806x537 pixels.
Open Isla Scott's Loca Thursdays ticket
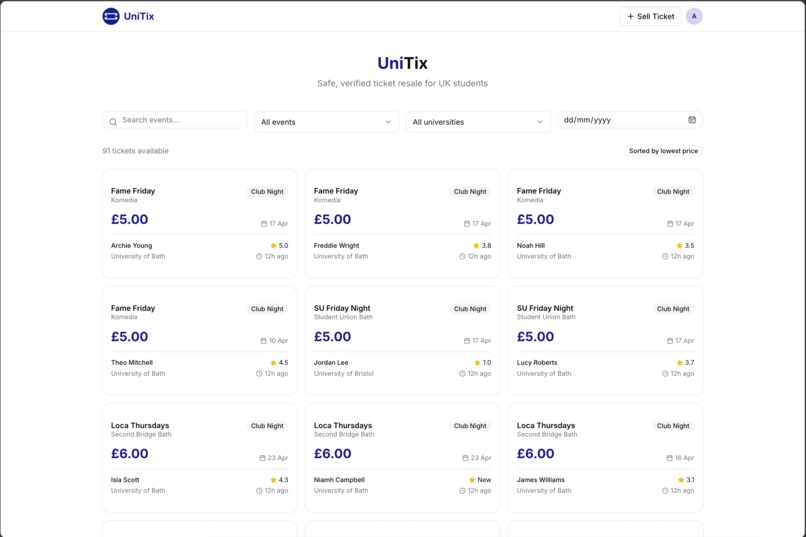click(x=199, y=458)
